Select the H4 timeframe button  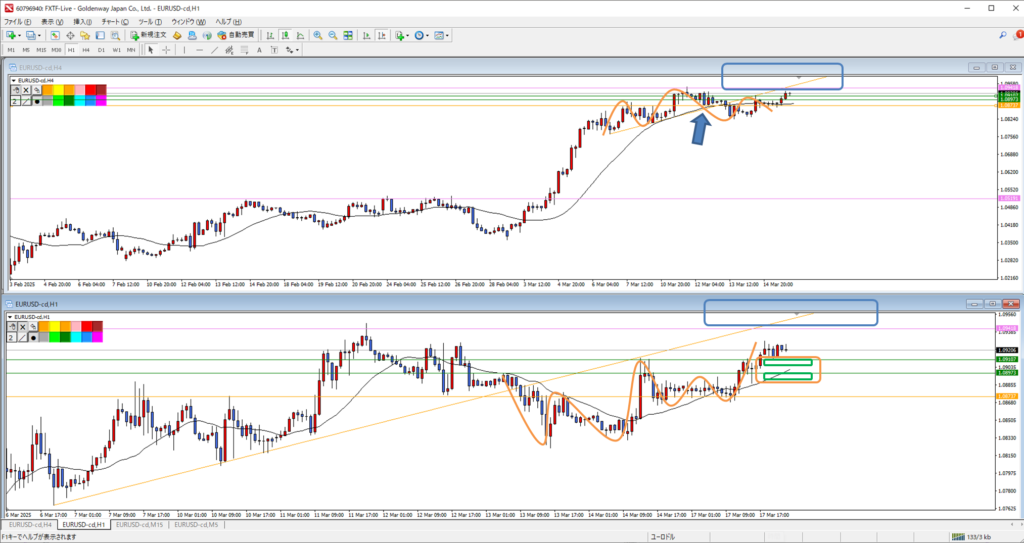tap(86, 50)
